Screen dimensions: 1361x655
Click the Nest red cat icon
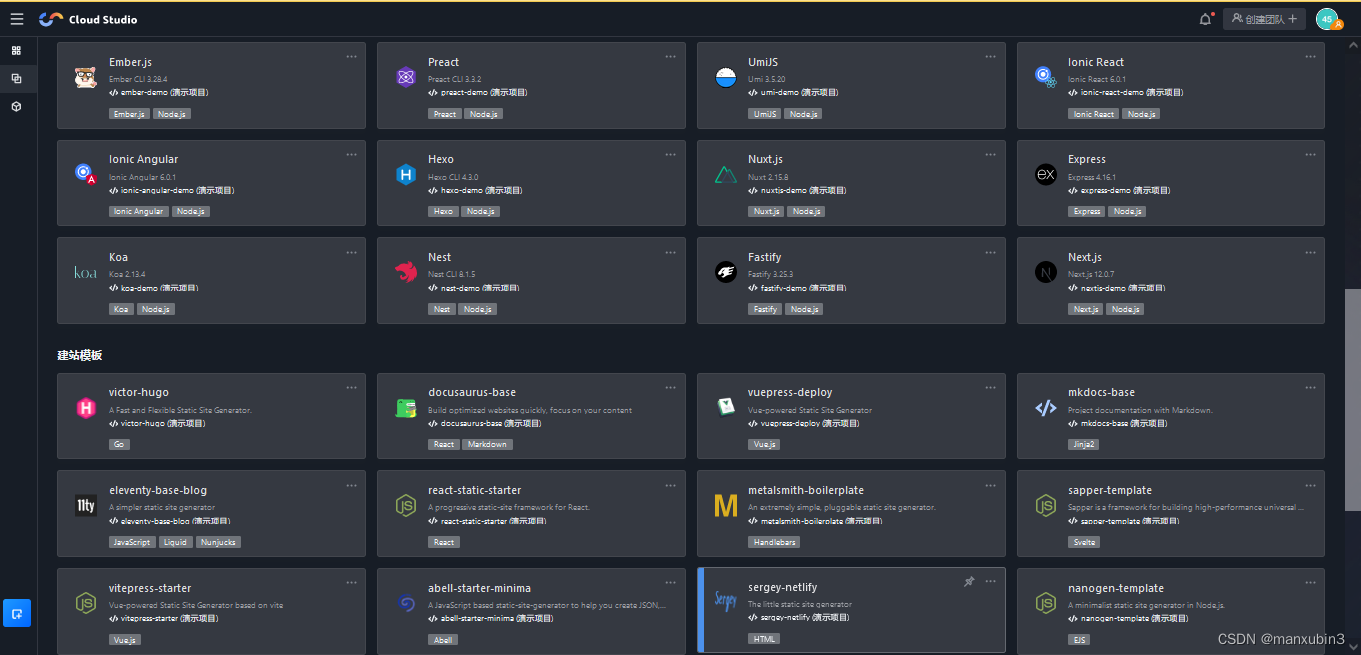tap(405, 272)
